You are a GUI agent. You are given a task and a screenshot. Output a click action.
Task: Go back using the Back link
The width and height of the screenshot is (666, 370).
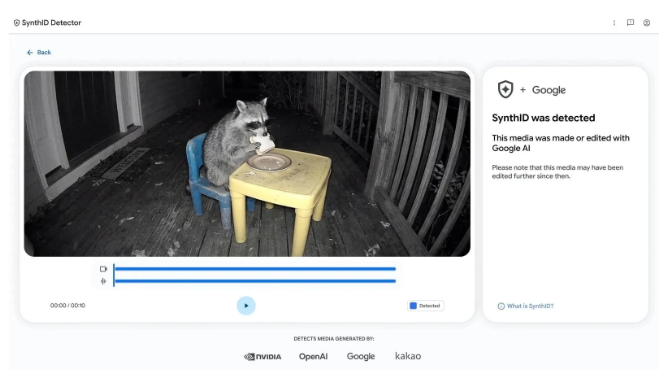coord(44,52)
